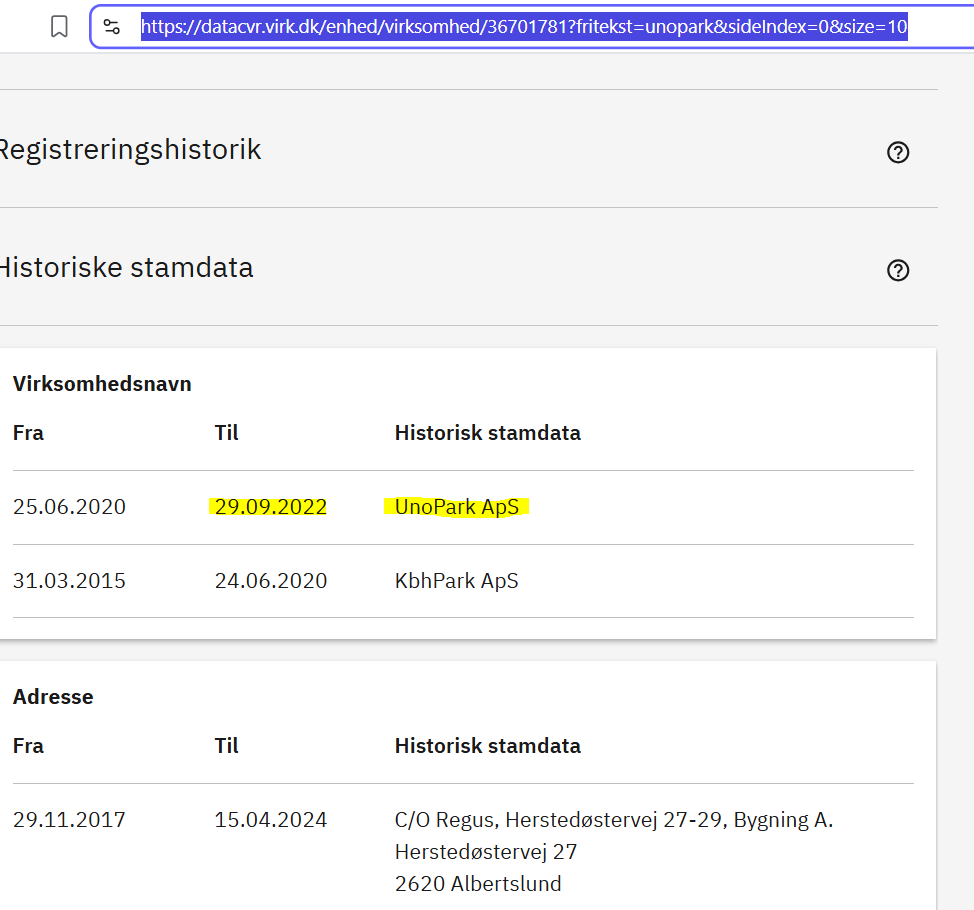Screen dimensions: 974x910
Task: Click the 24.06.2020 end date
Action: click(270, 581)
